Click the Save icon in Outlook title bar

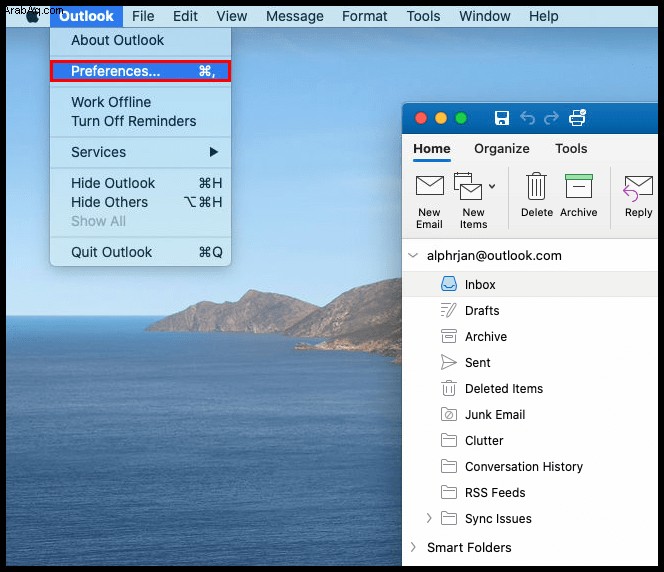[502, 118]
